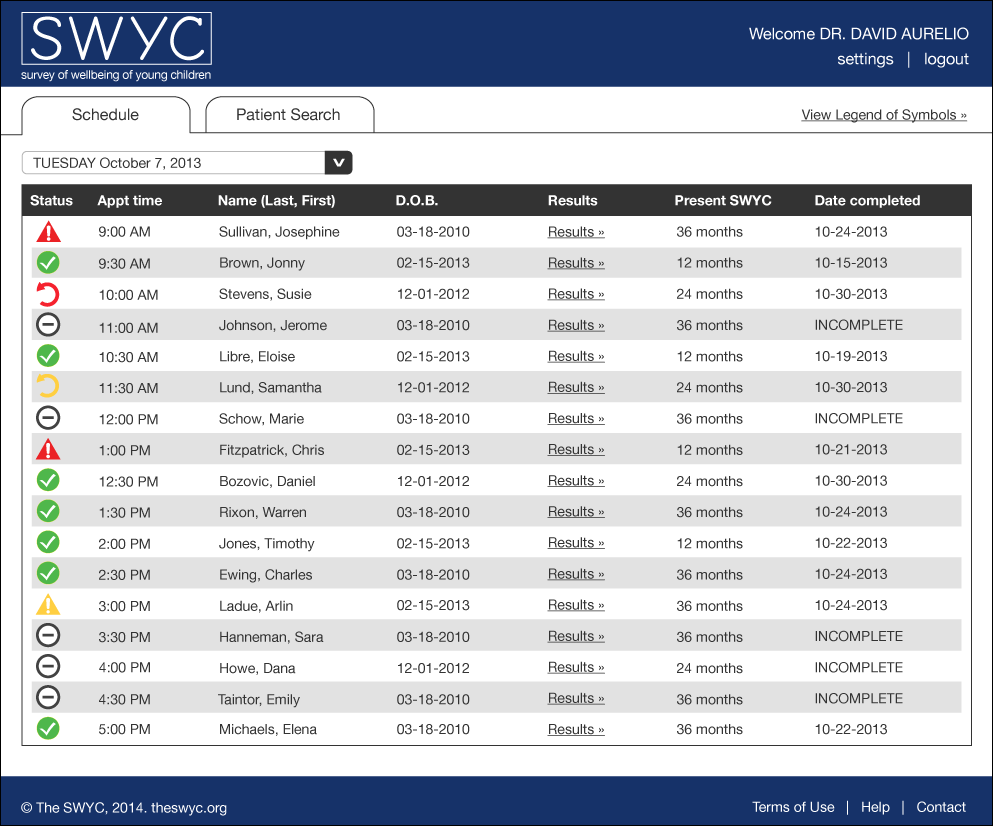993x826 pixels.
Task: Open Results for Bozovic, Daniel
Action: 576,481
